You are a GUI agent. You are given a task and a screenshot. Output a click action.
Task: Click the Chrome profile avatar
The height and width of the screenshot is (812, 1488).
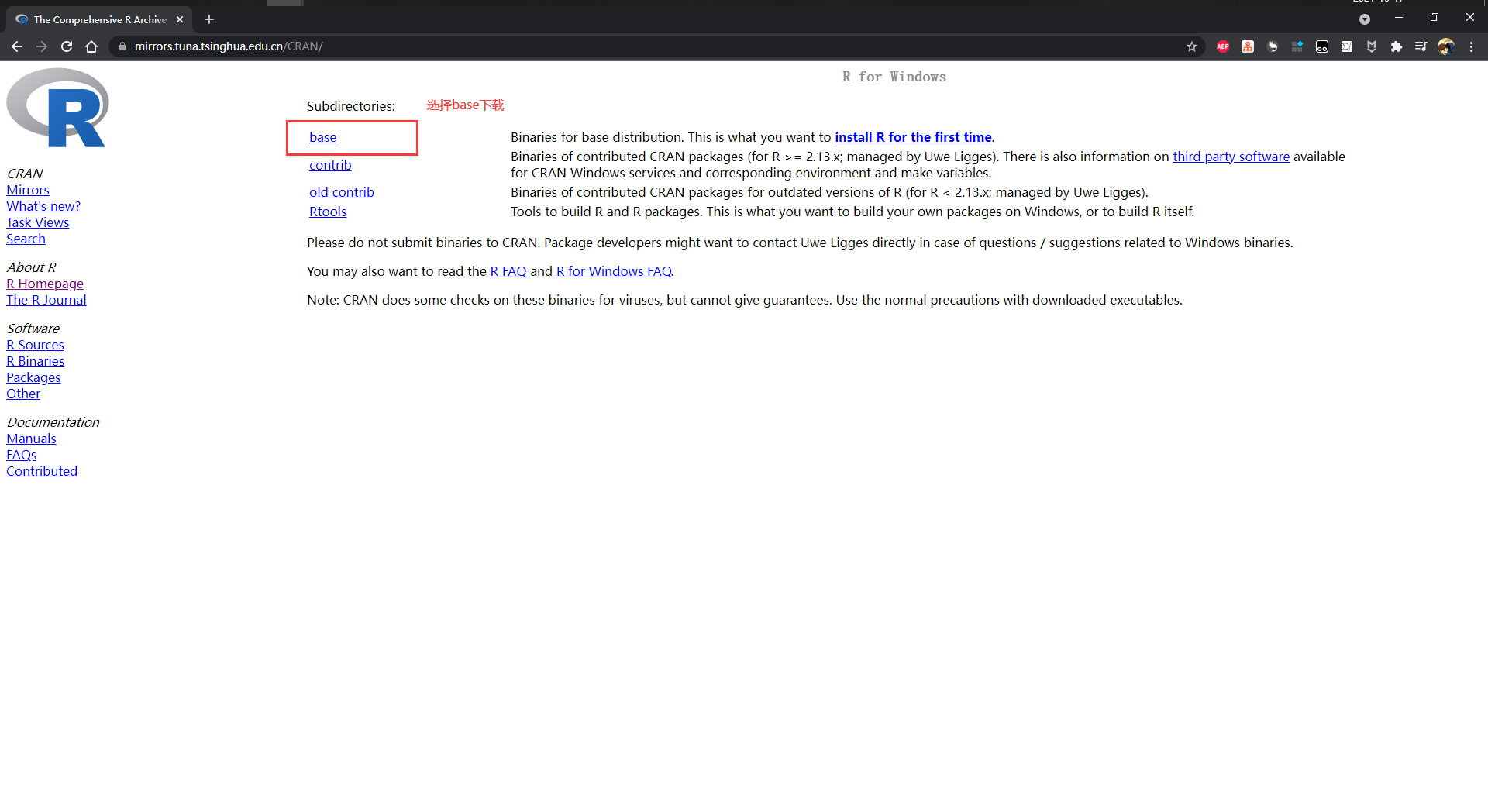pyautogui.click(x=1445, y=46)
